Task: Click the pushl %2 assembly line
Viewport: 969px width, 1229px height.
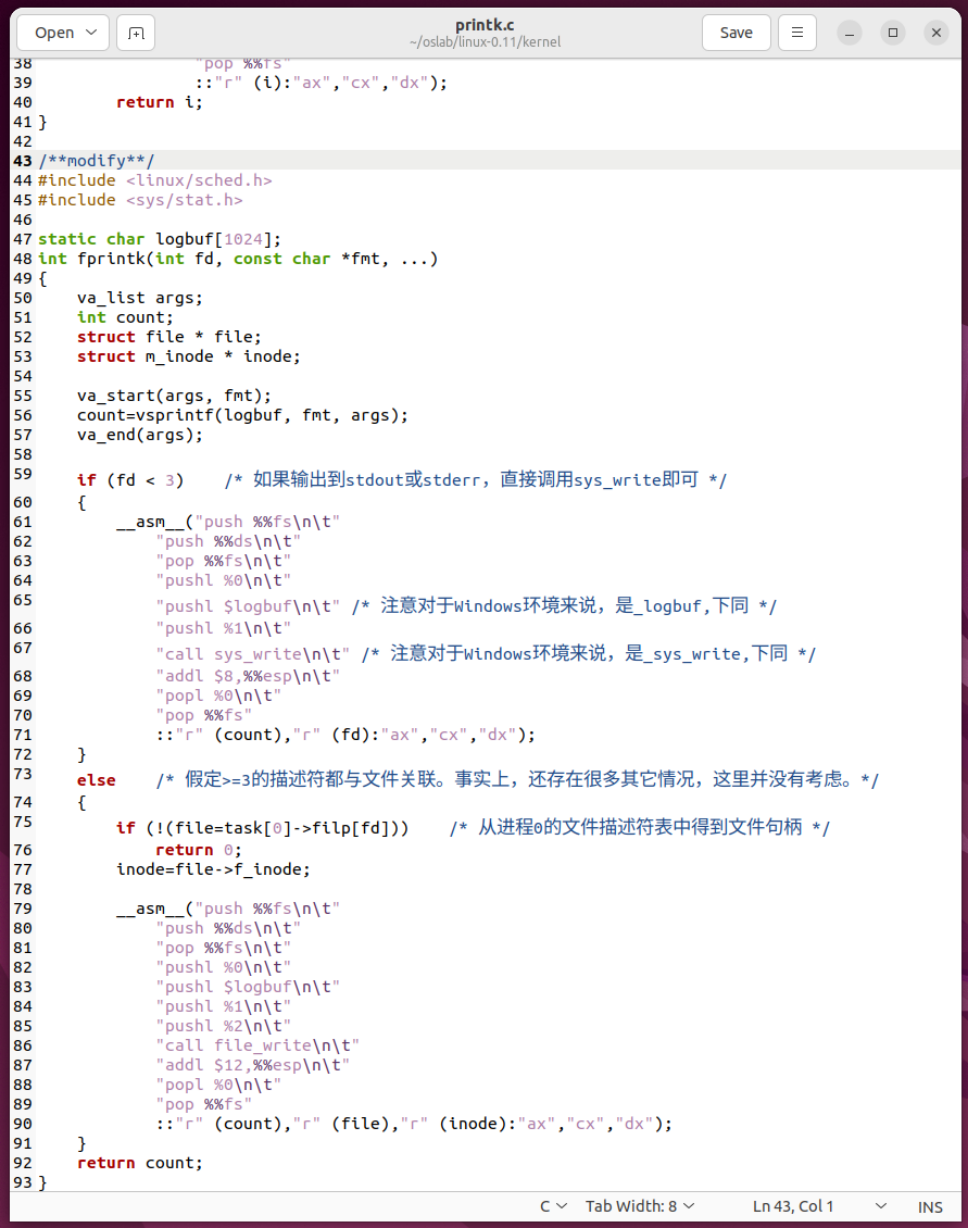Action: (223, 1026)
